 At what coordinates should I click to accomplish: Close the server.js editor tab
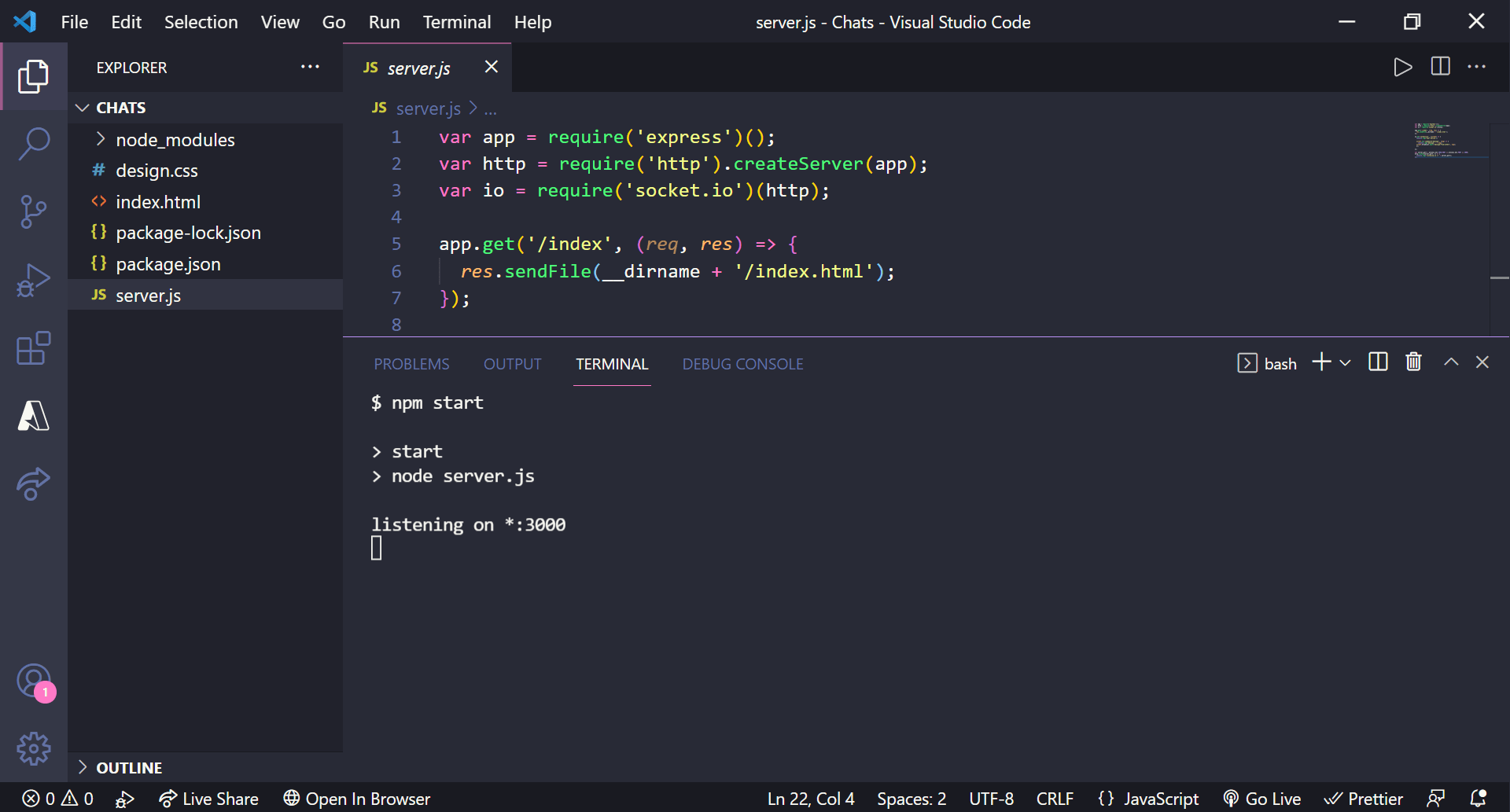(492, 67)
